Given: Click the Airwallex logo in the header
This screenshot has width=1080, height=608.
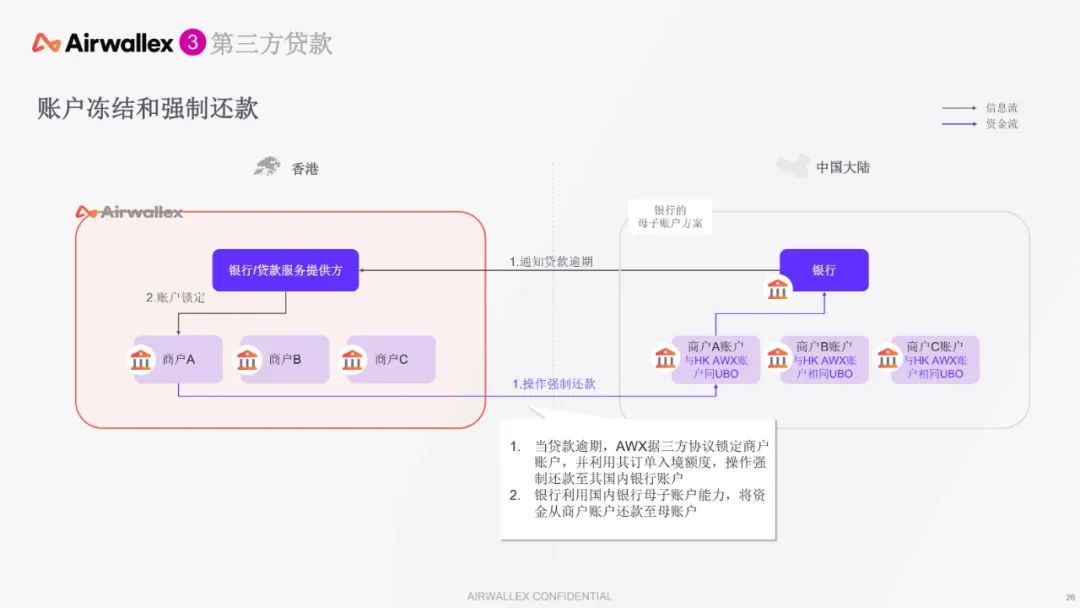Looking at the screenshot, I should 104,43.
